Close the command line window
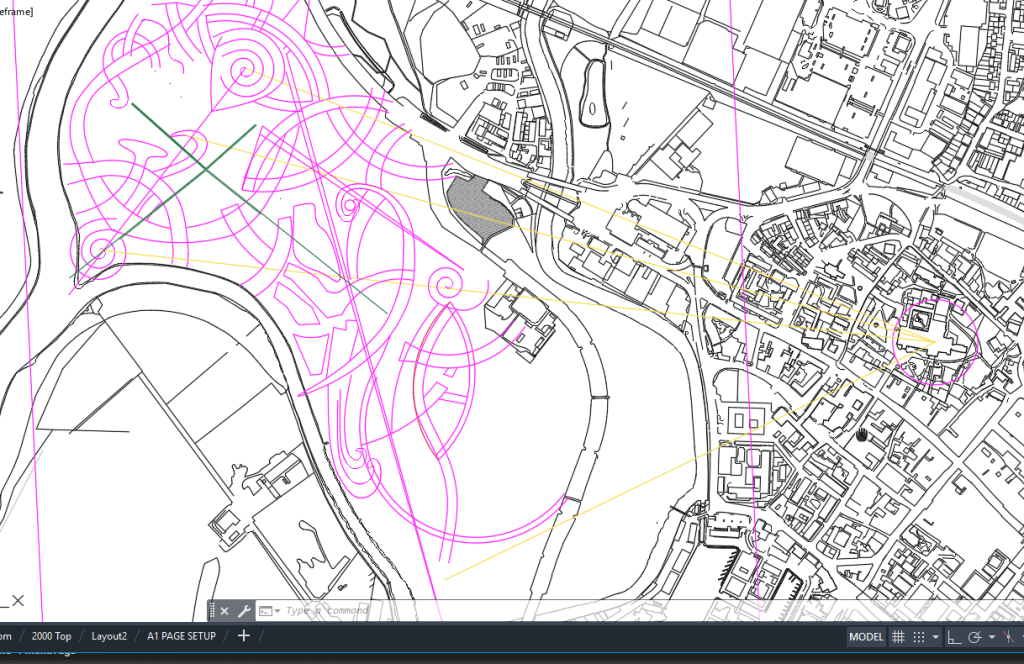 click(x=224, y=610)
